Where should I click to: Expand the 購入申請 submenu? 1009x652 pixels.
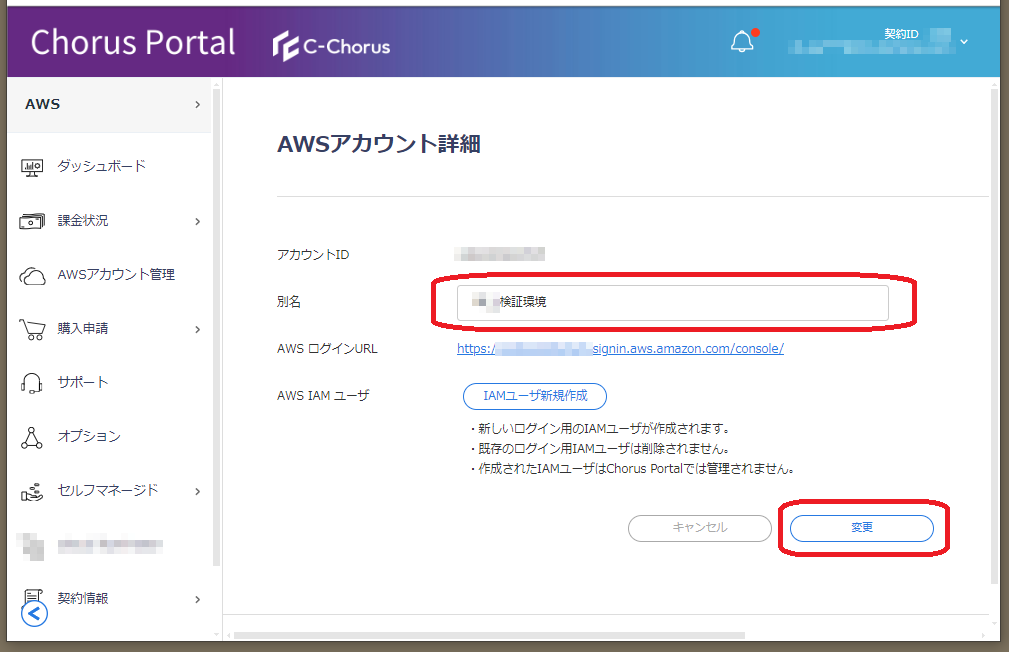coord(197,329)
